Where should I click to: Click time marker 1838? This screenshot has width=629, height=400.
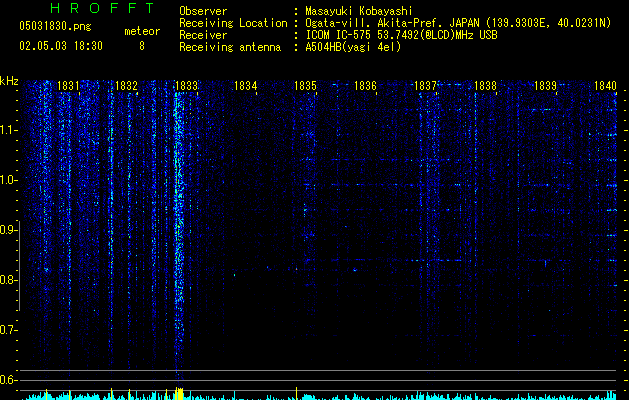pos(485,85)
